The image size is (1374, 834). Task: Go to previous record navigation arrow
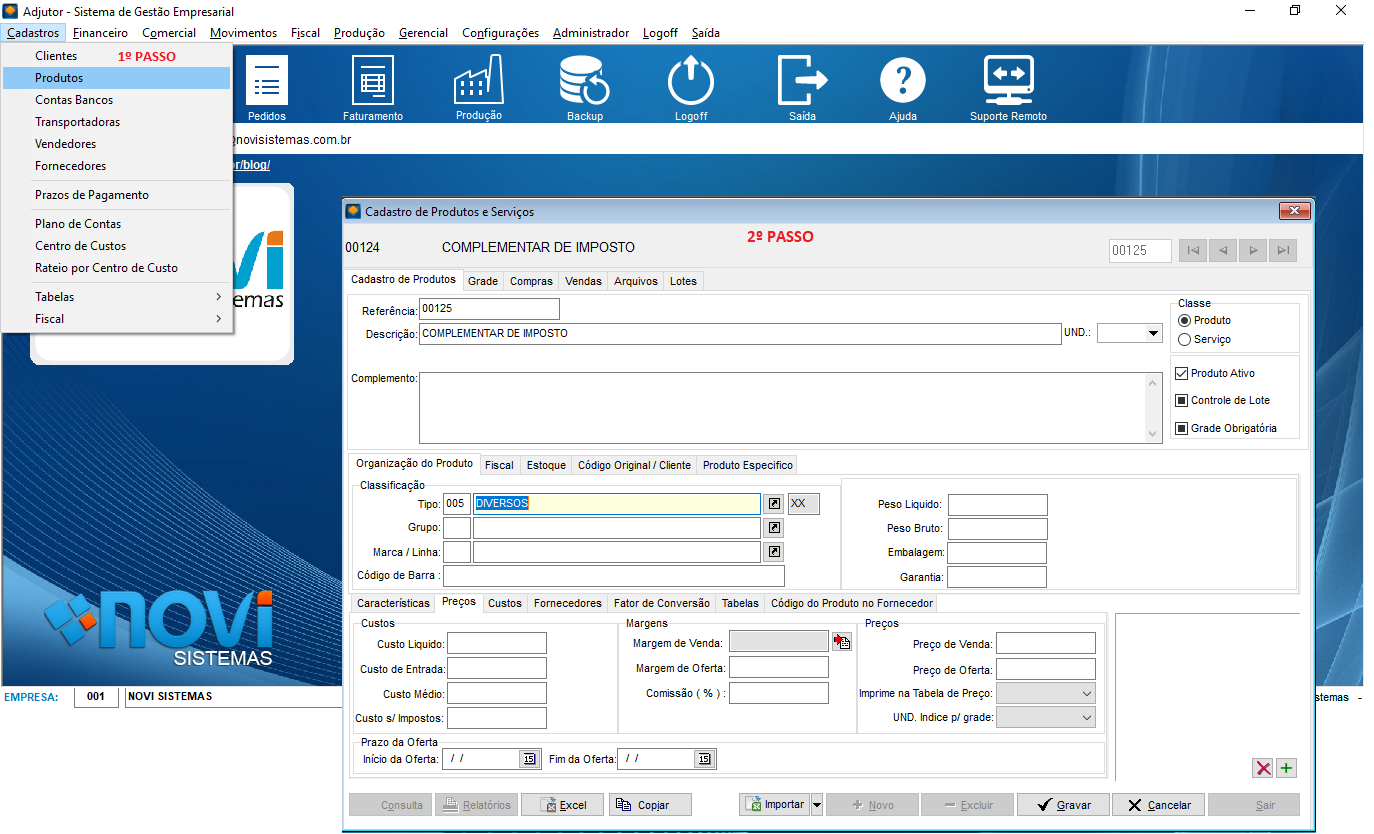[1222, 250]
